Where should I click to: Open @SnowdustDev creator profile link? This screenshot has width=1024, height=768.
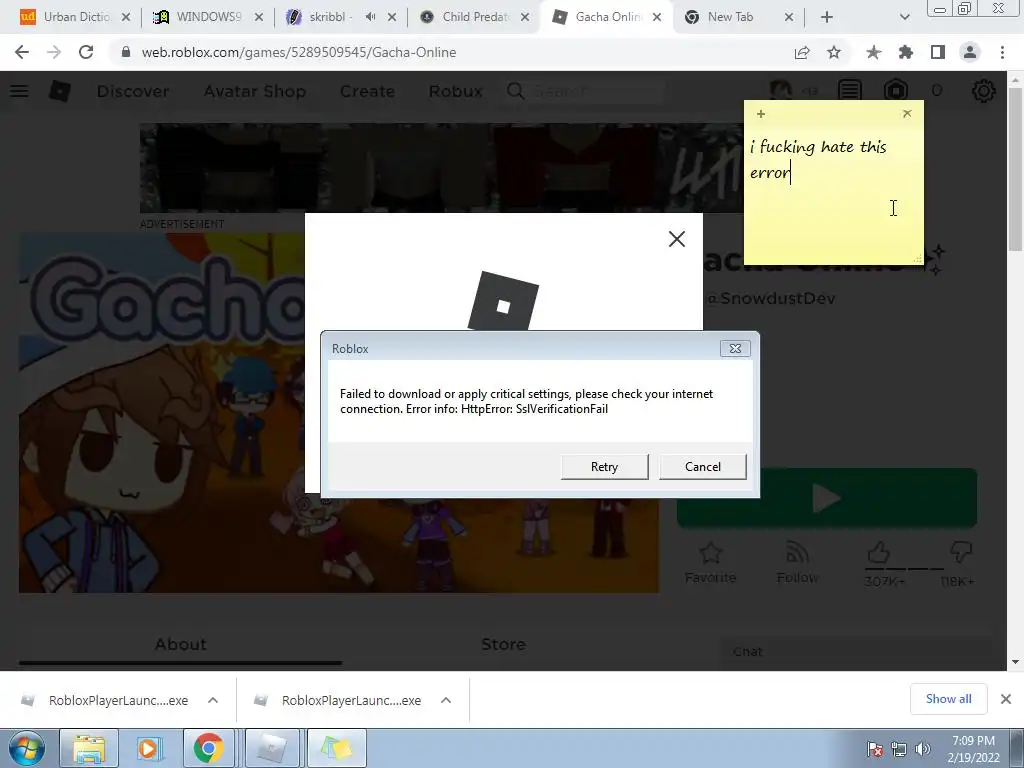click(x=771, y=298)
